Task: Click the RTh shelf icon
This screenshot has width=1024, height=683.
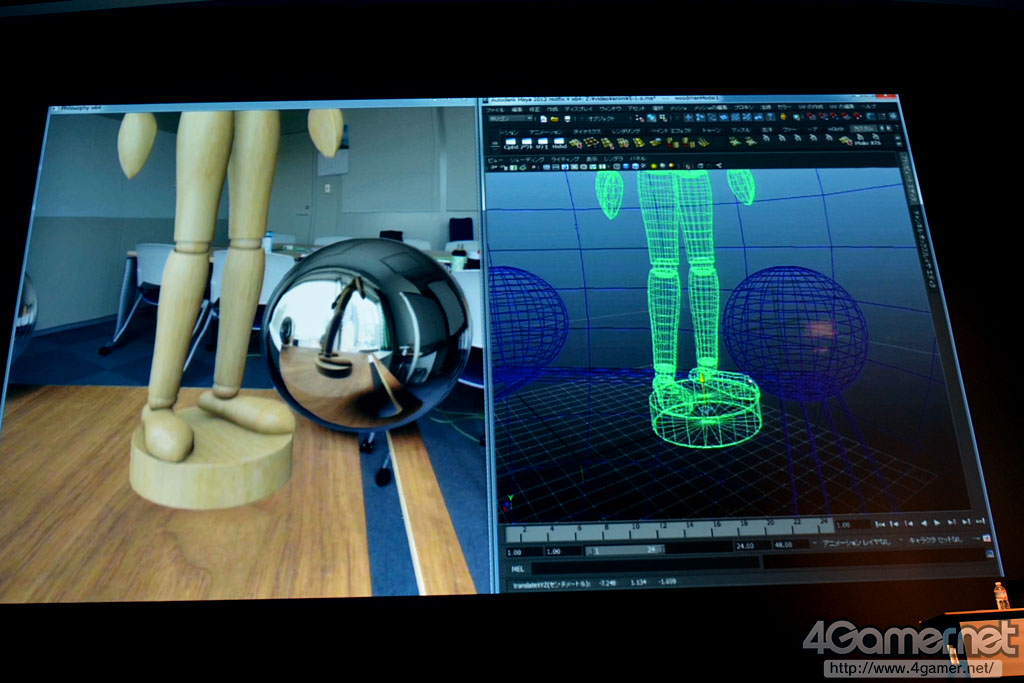Action: [x=875, y=140]
